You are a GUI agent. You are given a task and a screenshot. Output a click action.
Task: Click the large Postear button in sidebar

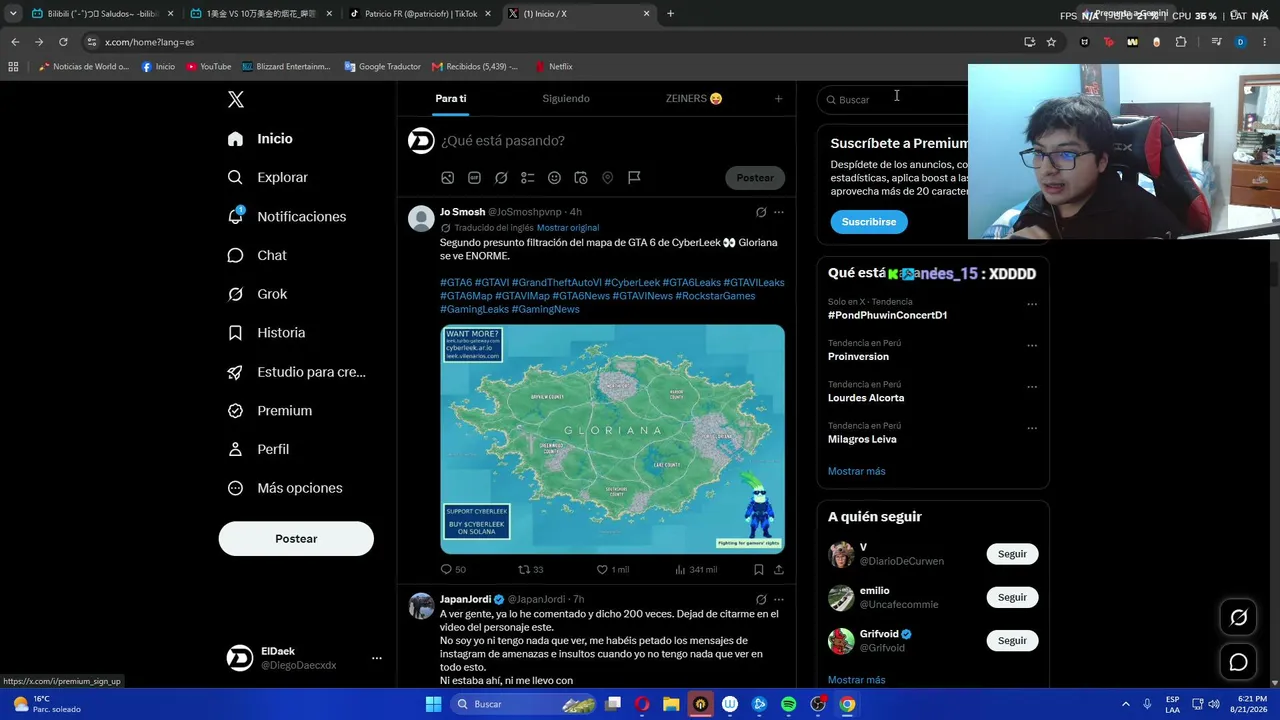[296, 539]
